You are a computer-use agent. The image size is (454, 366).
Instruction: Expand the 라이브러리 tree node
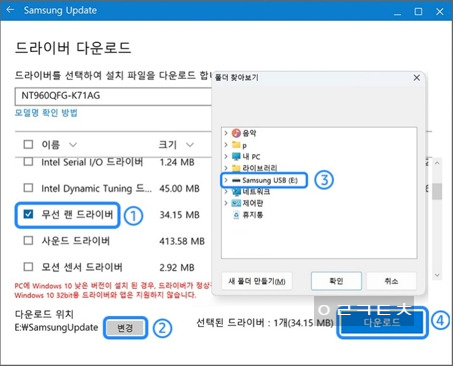click(226, 168)
